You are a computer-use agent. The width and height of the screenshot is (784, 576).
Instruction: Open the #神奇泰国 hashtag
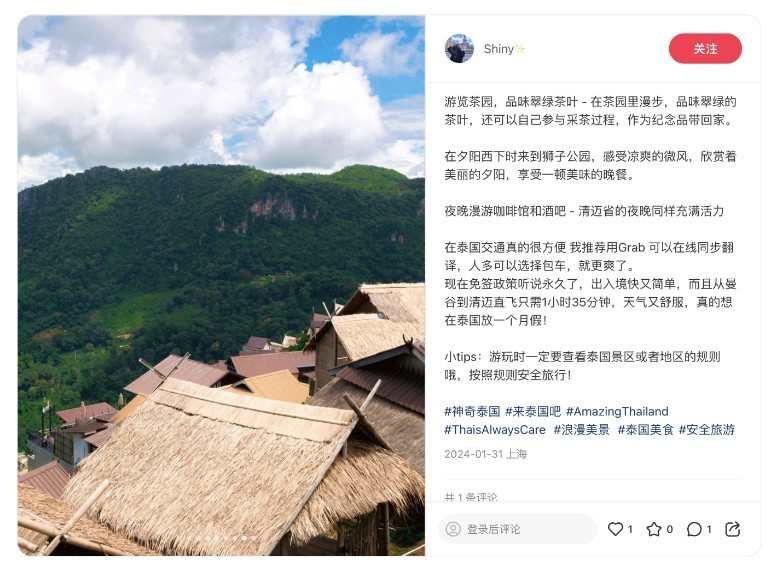[472, 412]
